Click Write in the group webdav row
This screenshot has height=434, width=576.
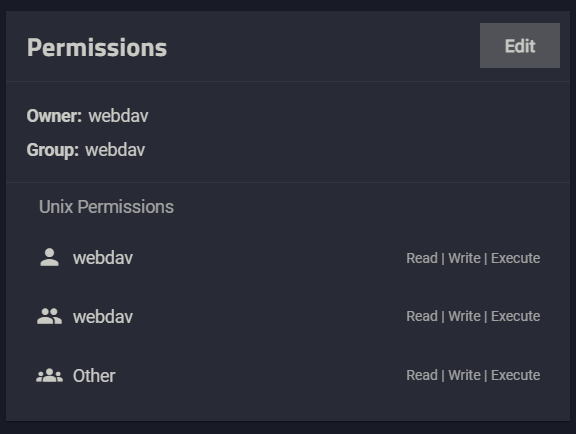coord(464,316)
